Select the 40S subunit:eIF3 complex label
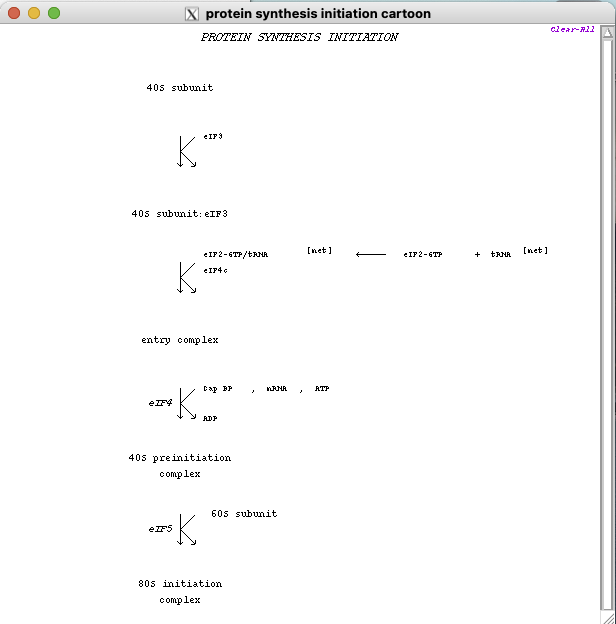Viewport: 616px width, 624px height. [x=179, y=214]
